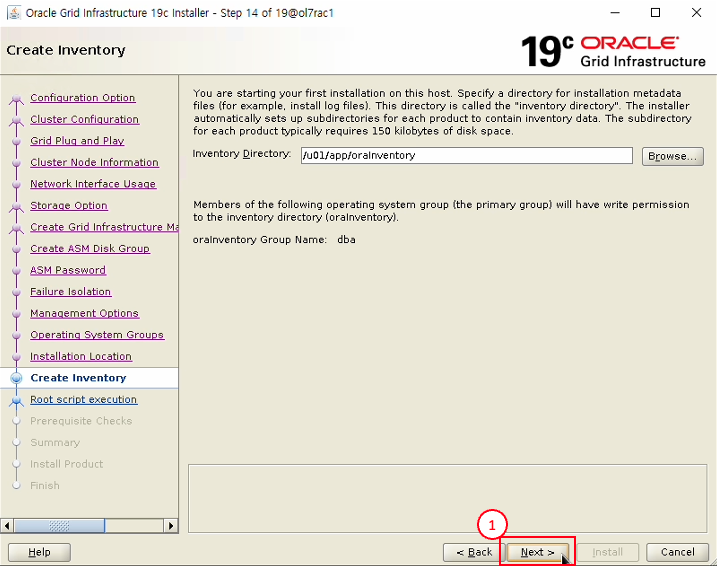Viewport: 717px width, 566px height.
Task: Click the Create Inventory step bullet icon
Action: click(x=16, y=378)
